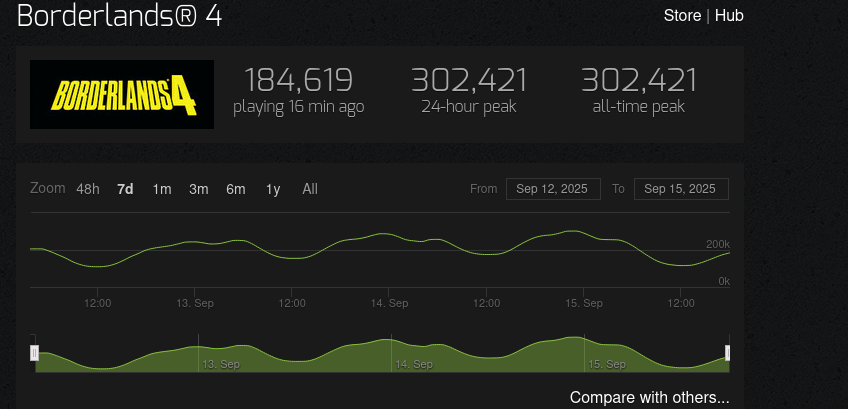Open the Store link

pyautogui.click(x=682, y=16)
